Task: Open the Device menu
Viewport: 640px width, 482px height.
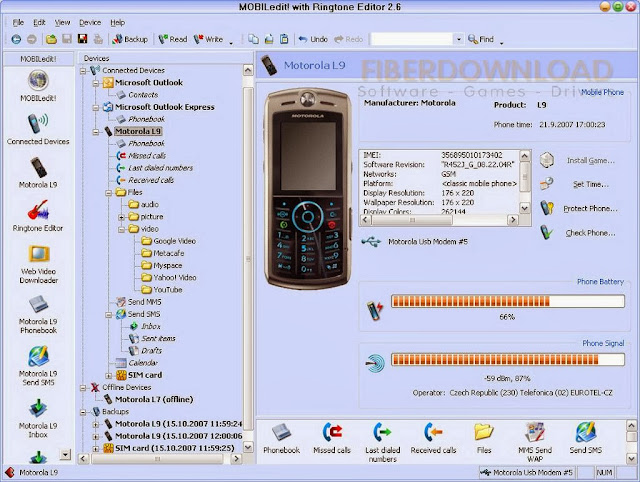Action: [x=90, y=22]
